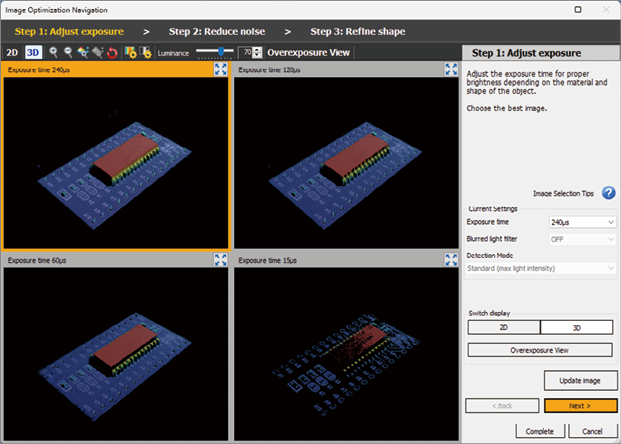Click the reset view red arrow icon

(x=112, y=52)
